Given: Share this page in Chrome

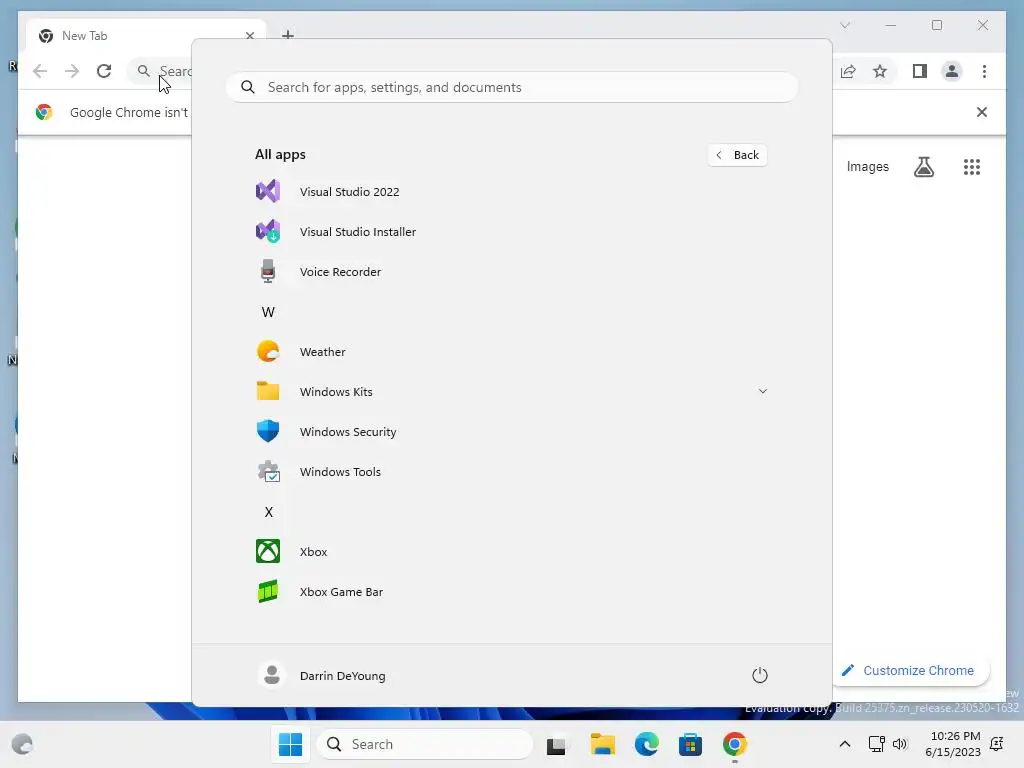Looking at the screenshot, I should click(848, 71).
